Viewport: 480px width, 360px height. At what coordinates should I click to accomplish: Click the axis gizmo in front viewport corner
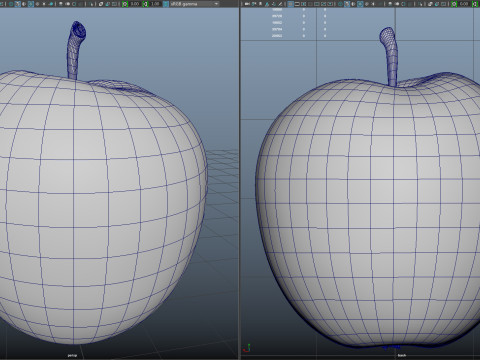(247, 348)
